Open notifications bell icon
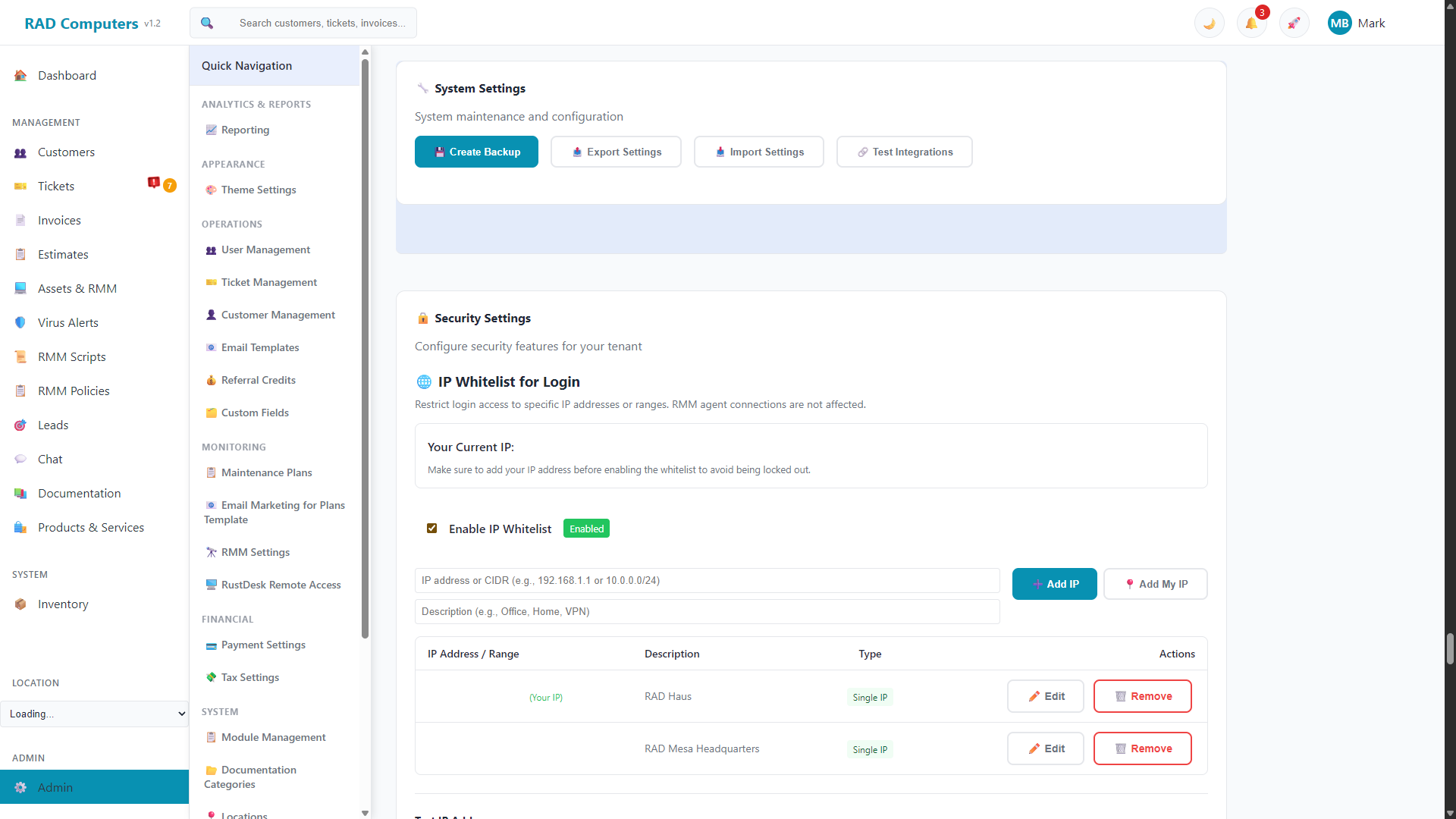The height and width of the screenshot is (819, 1456). coord(1251,23)
